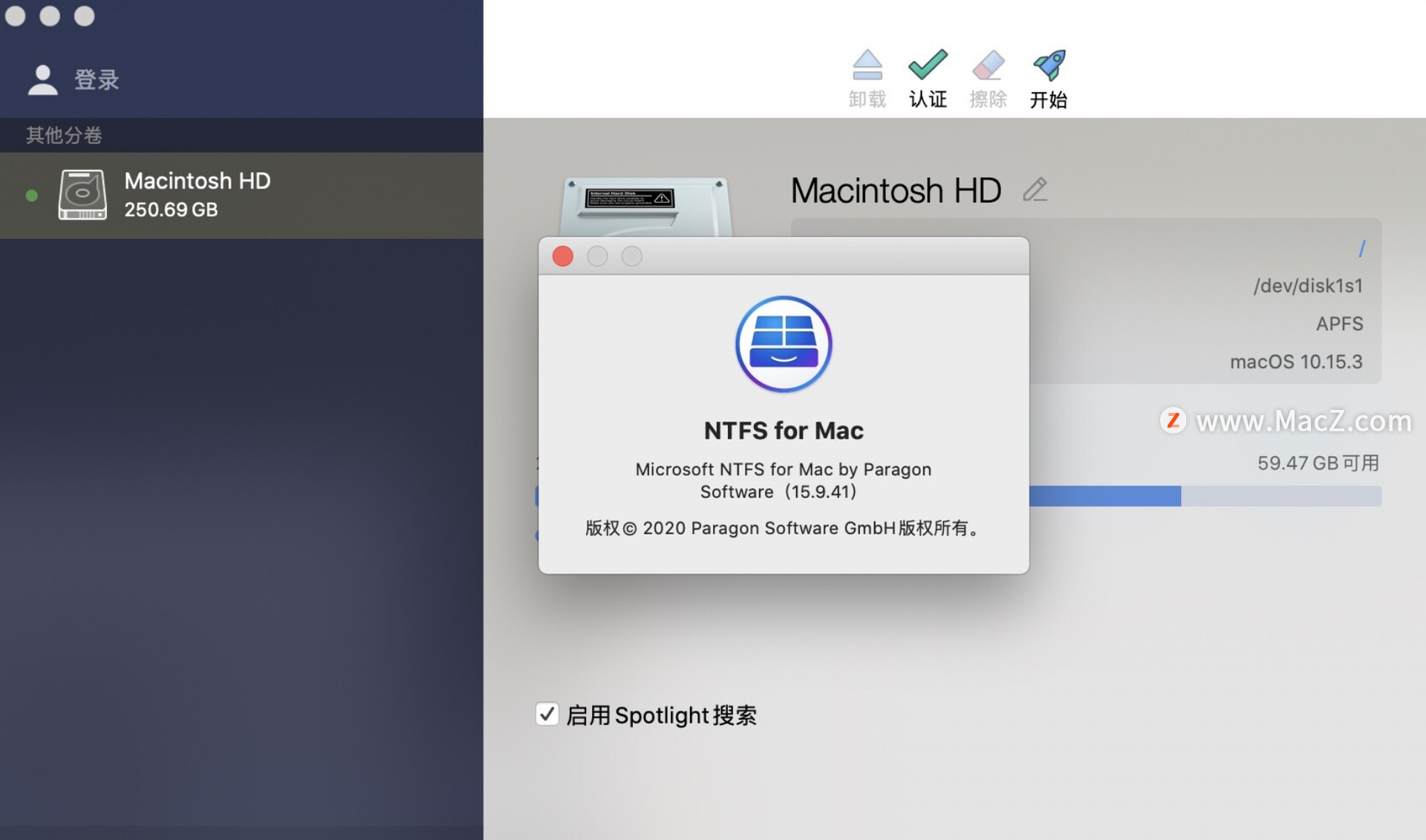Screen dimensions: 1426x840
Task: Open the 登录 sign-in link
Action: [x=97, y=79]
